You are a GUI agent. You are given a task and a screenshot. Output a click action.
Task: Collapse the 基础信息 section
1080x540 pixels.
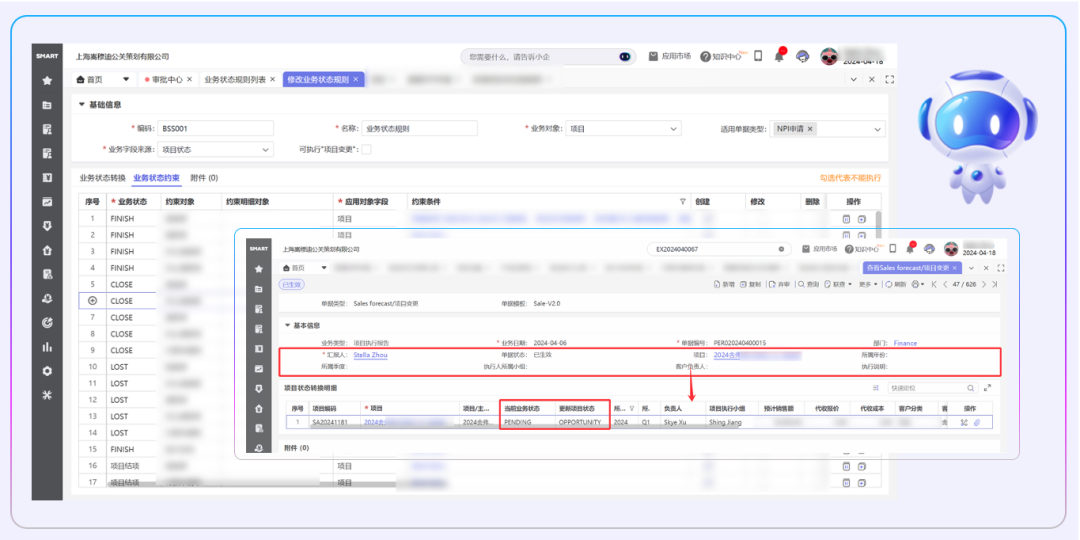pos(82,104)
